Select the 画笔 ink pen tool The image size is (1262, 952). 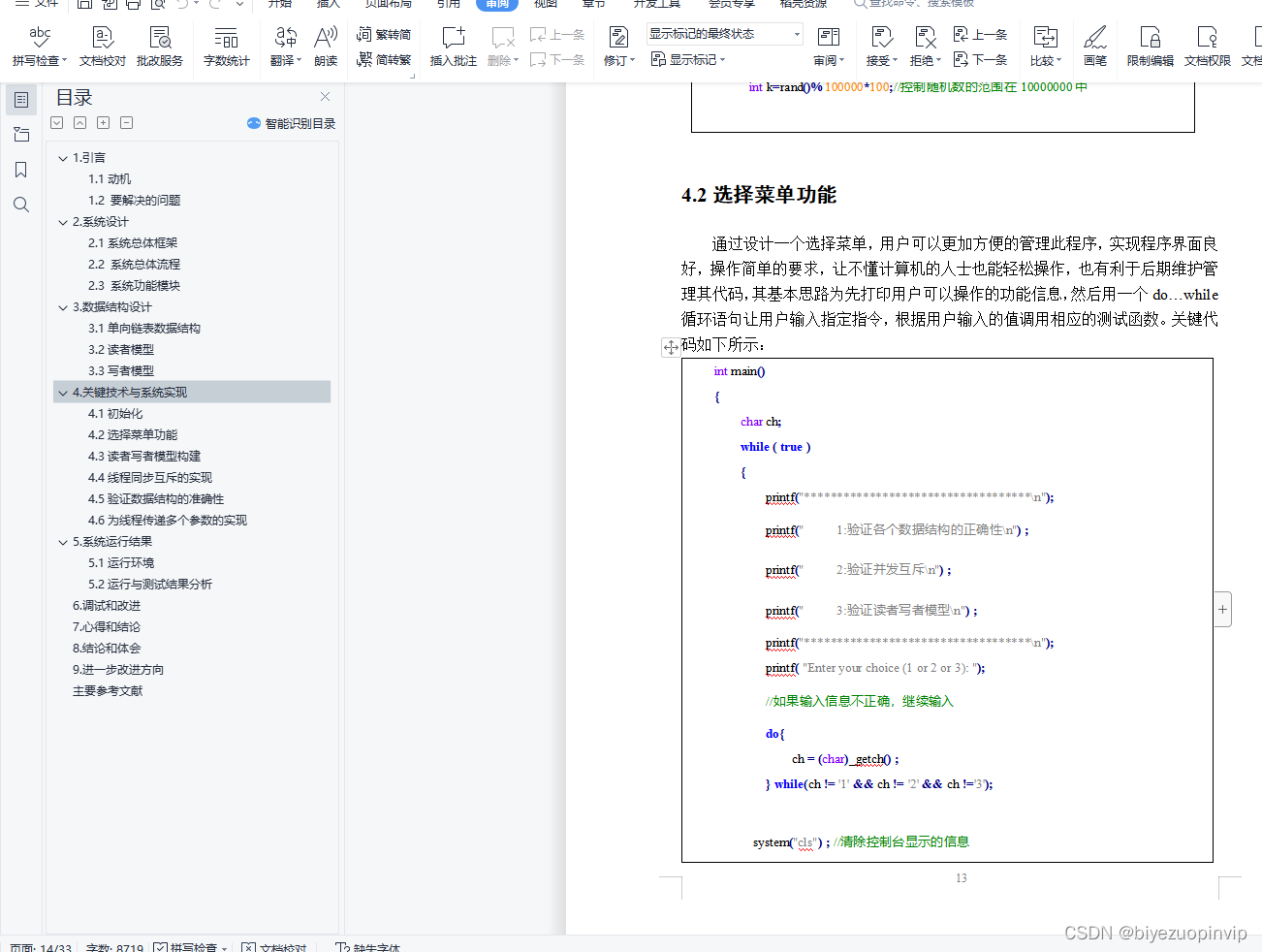(1095, 46)
